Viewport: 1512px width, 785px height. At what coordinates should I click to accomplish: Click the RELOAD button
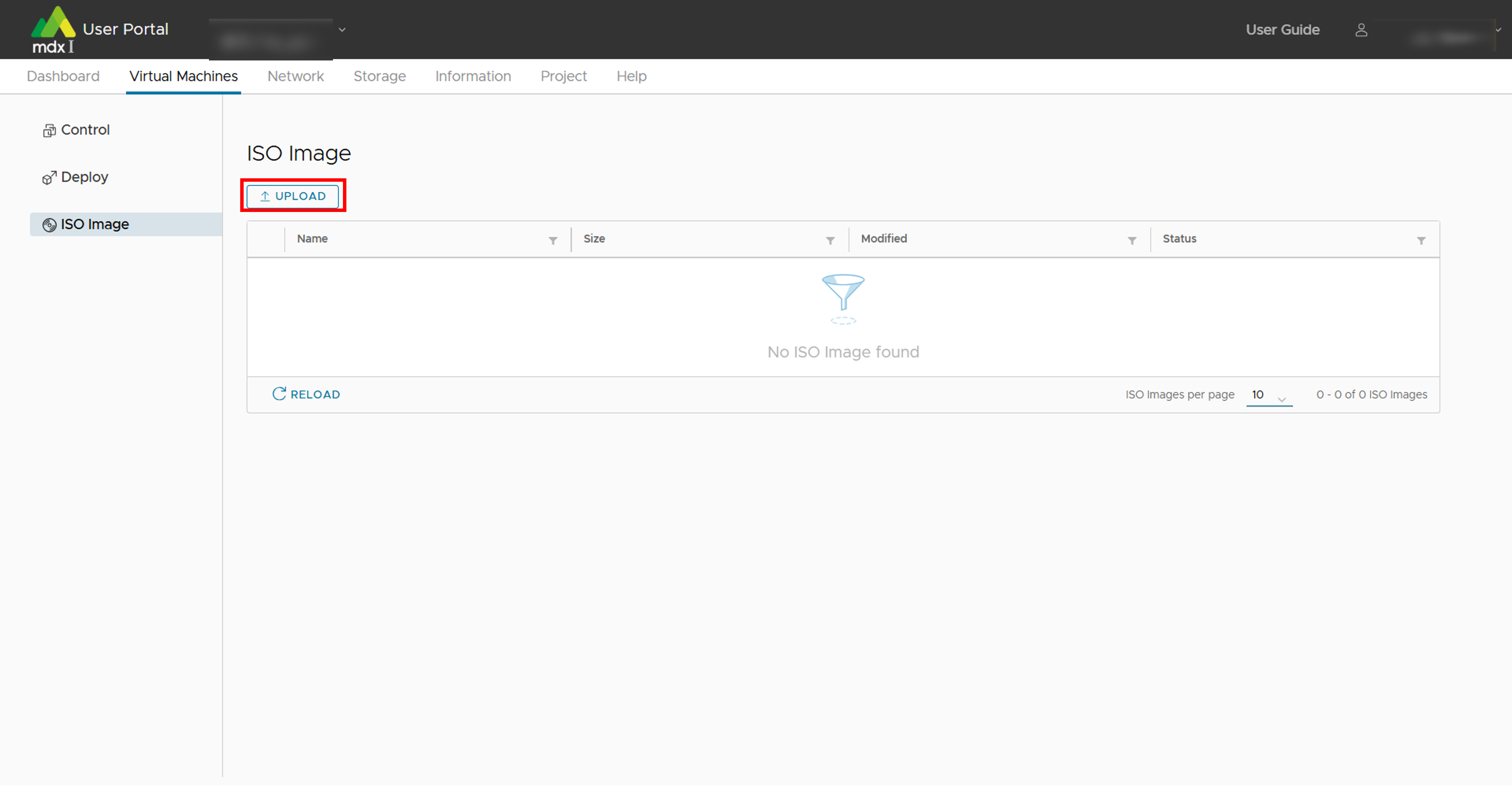(306, 394)
